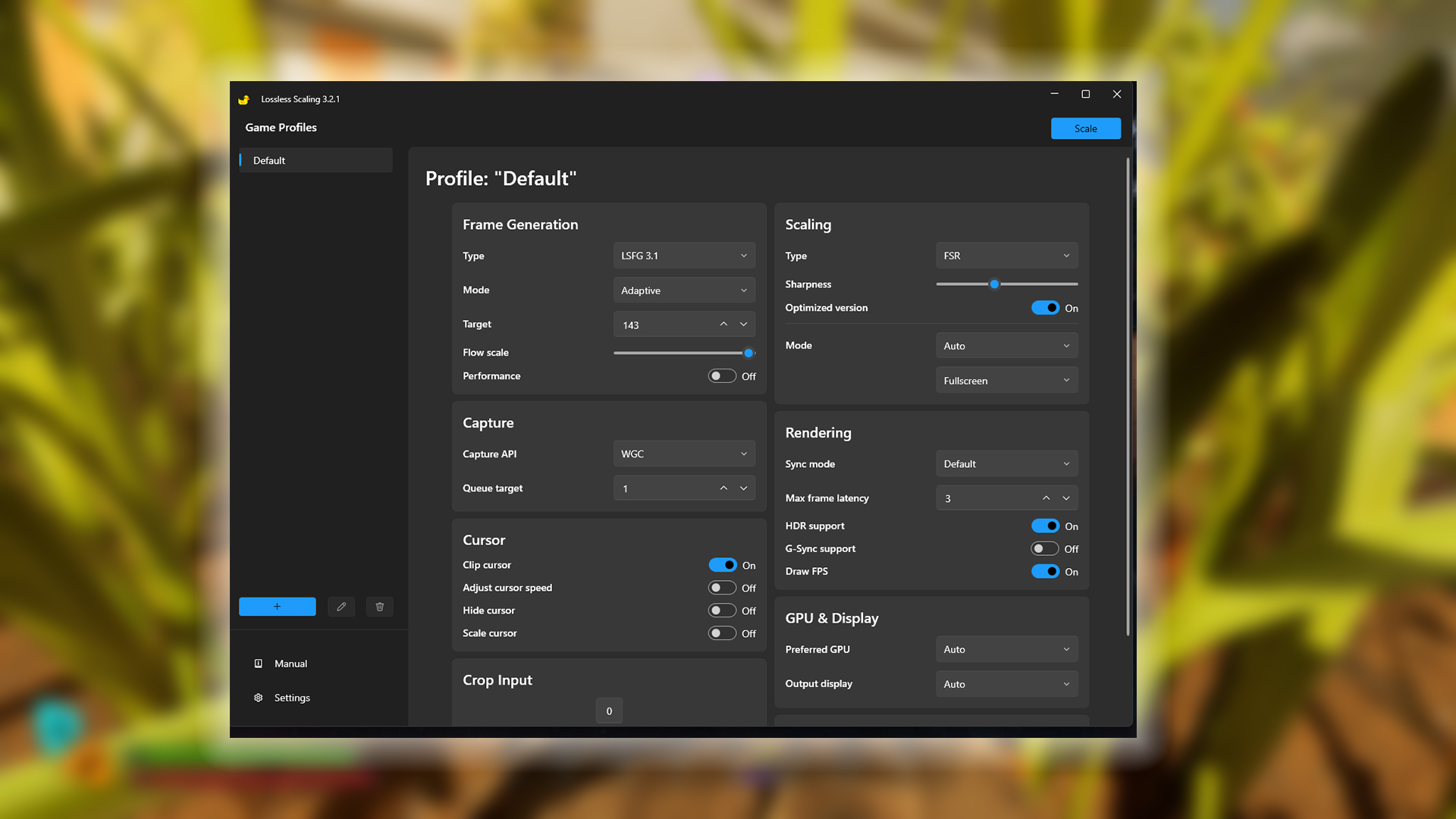Click the Manual book icon

pyautogui.click(x=259, y=664)
